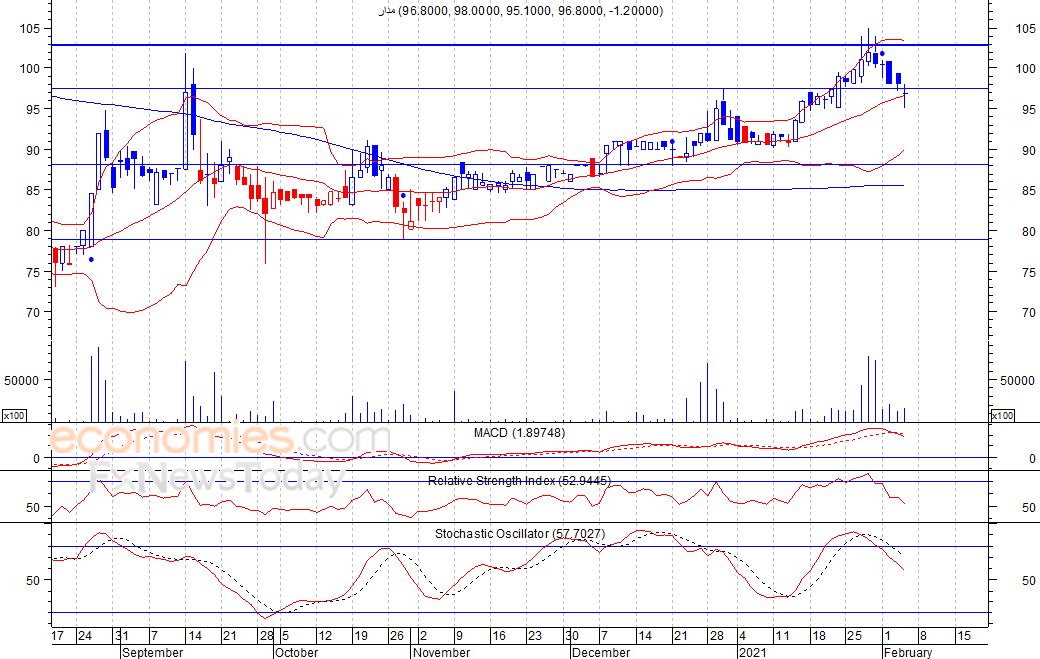This screenshot has width=1040, height=659.
Task: Click the date label 4 on time axis
Action: click(743, 636)
